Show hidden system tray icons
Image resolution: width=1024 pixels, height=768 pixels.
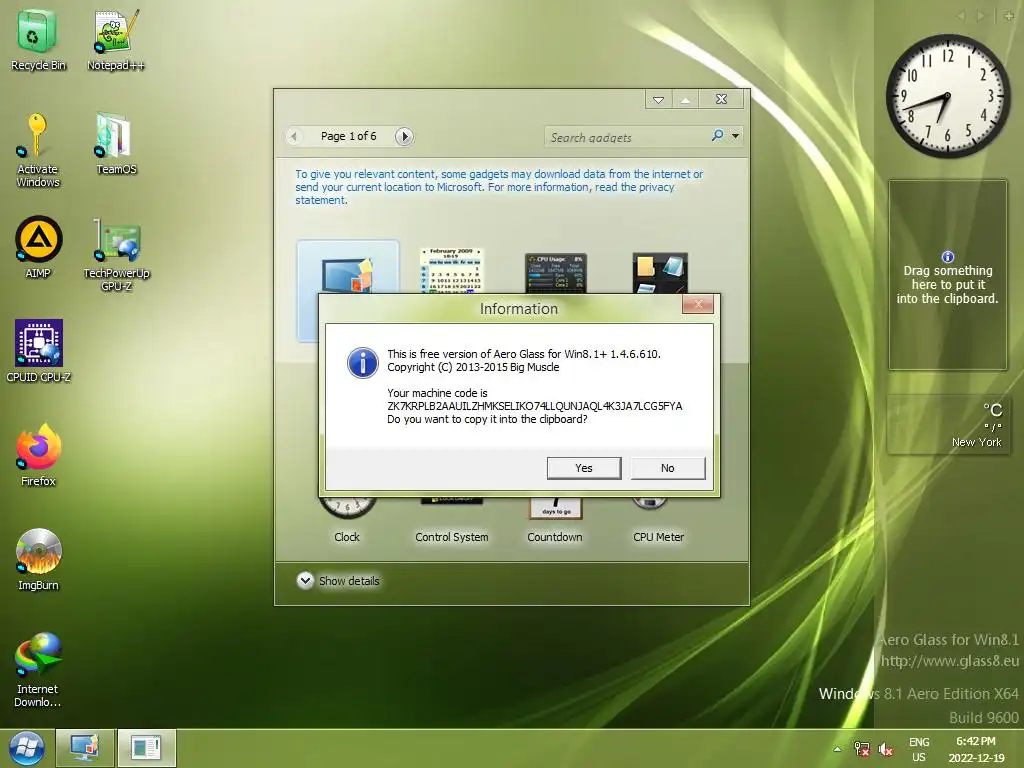point(837,749)
